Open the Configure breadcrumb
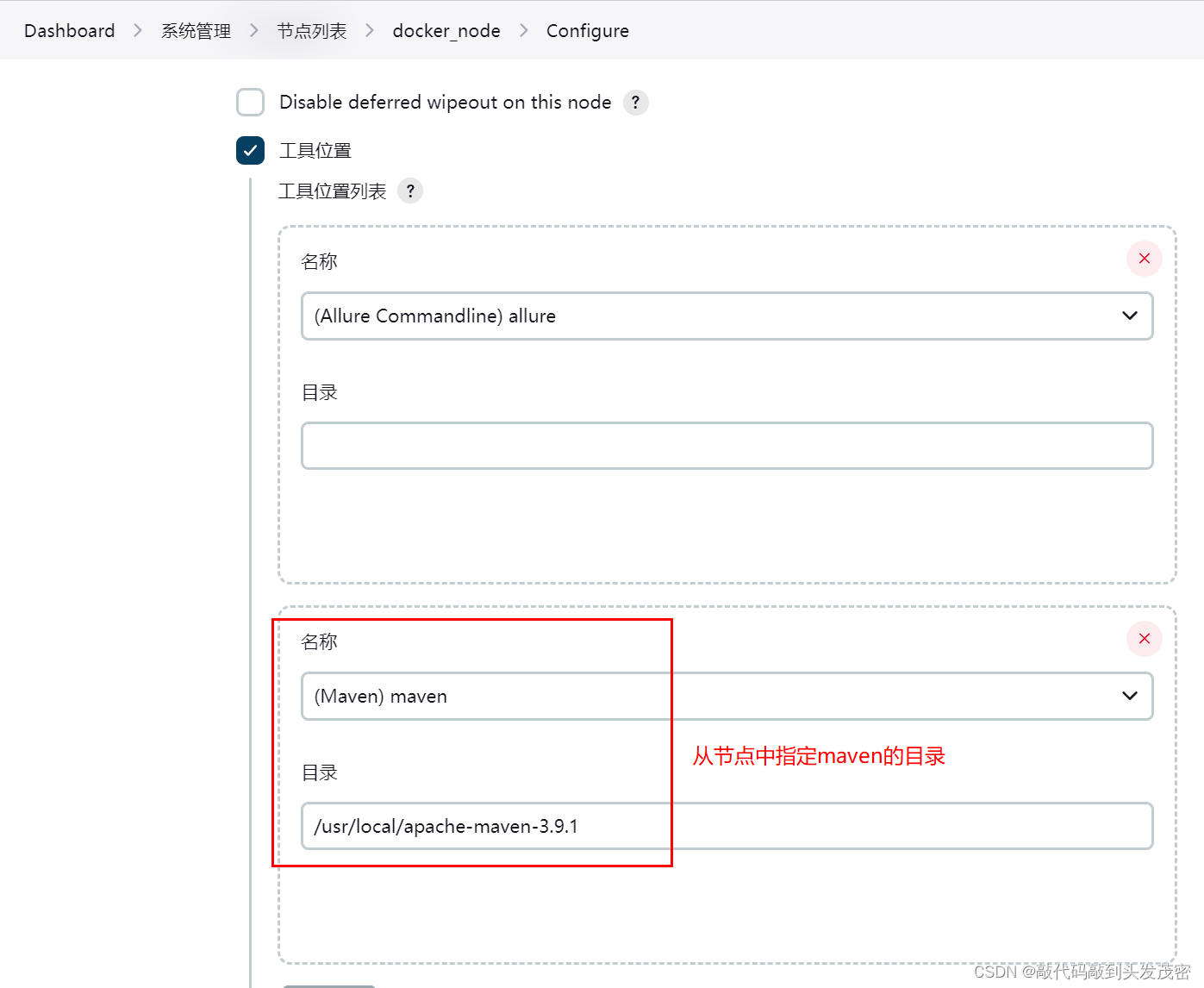This screenshot has width=1204, height=988. coord(588,31)
